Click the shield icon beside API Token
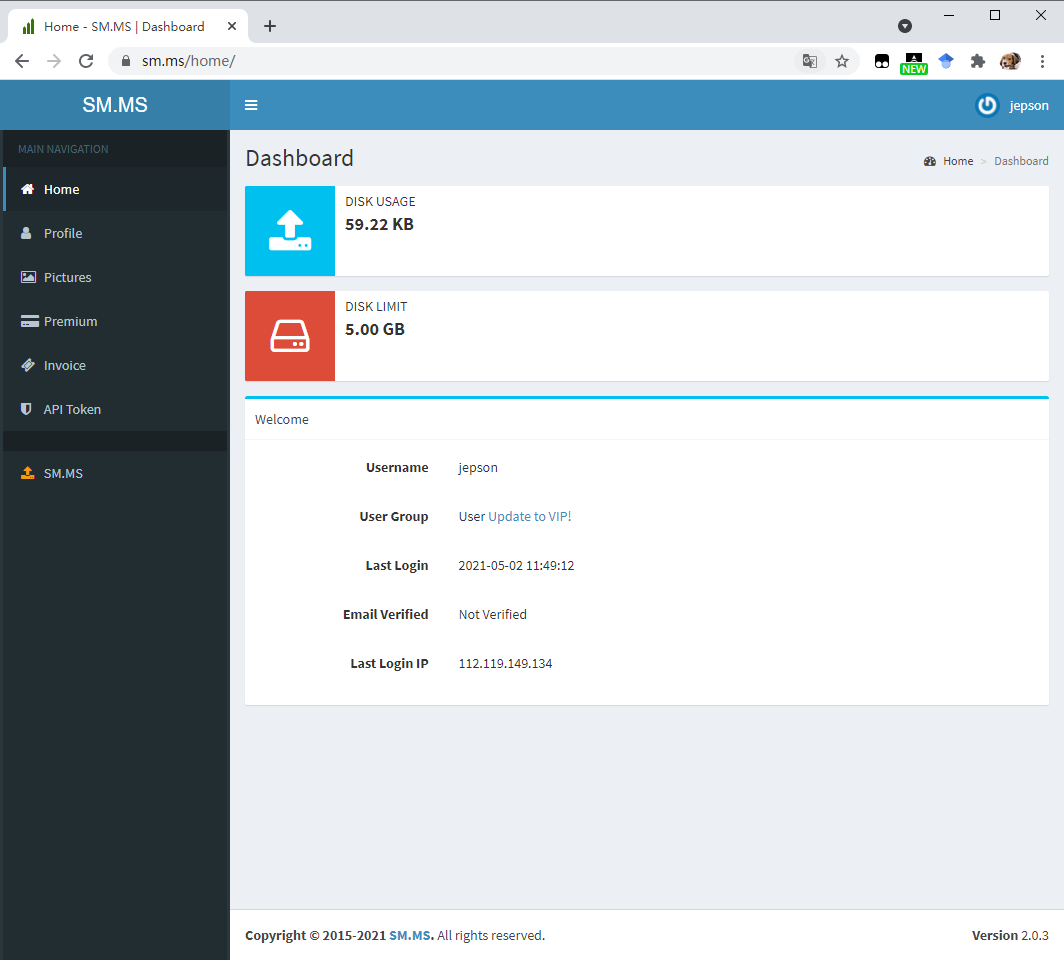 26,409
